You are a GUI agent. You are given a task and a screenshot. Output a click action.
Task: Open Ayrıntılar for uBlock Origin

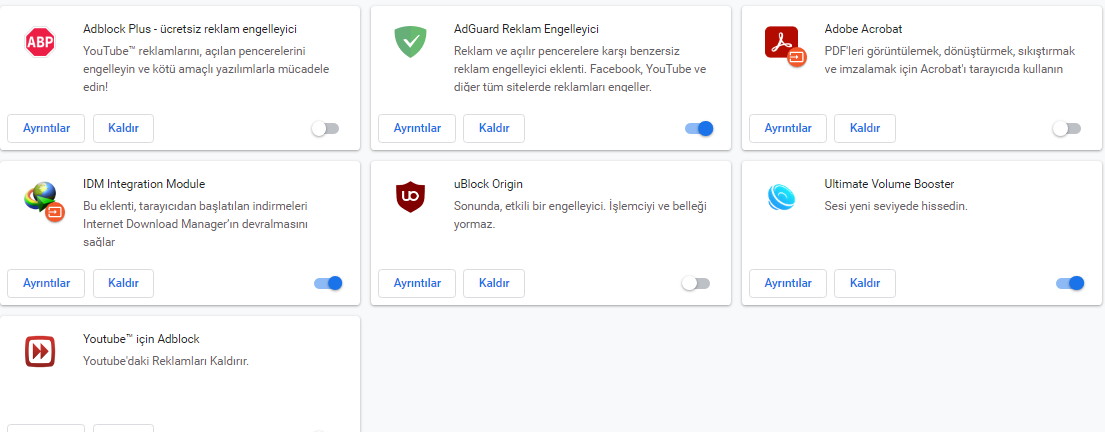coord(417,284)
